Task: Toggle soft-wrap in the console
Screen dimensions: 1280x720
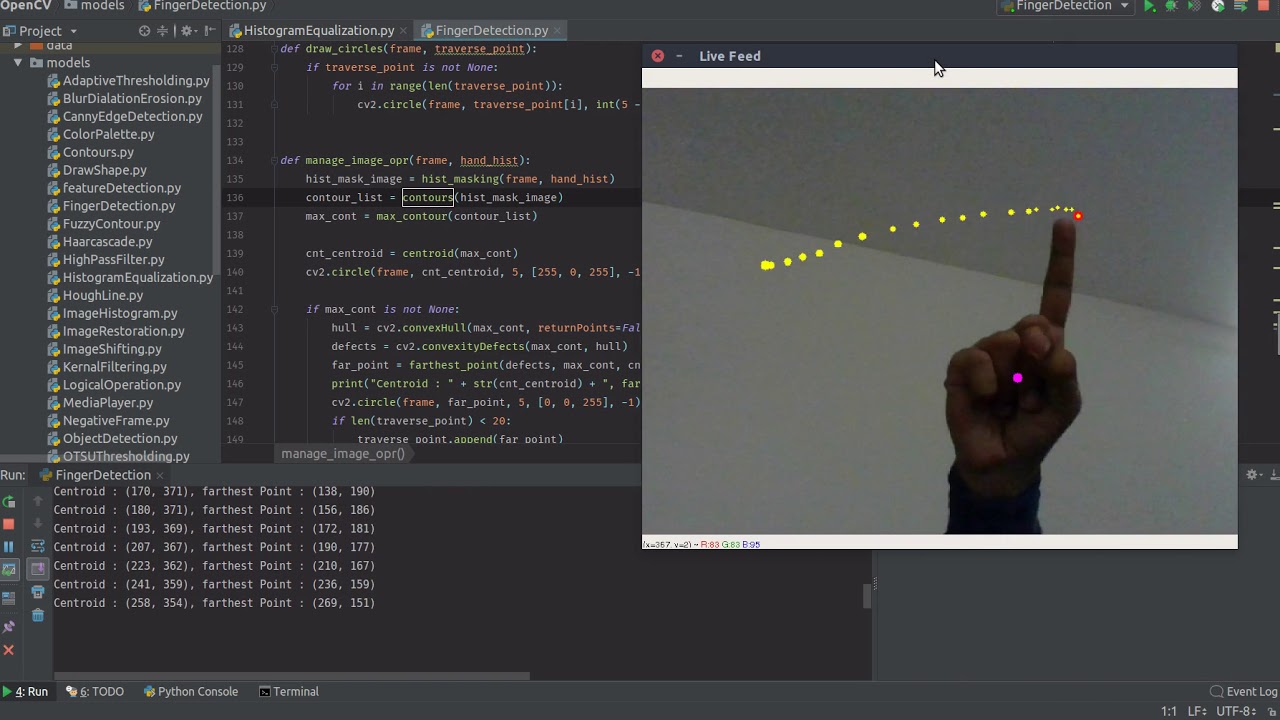Action: [37, 546]
